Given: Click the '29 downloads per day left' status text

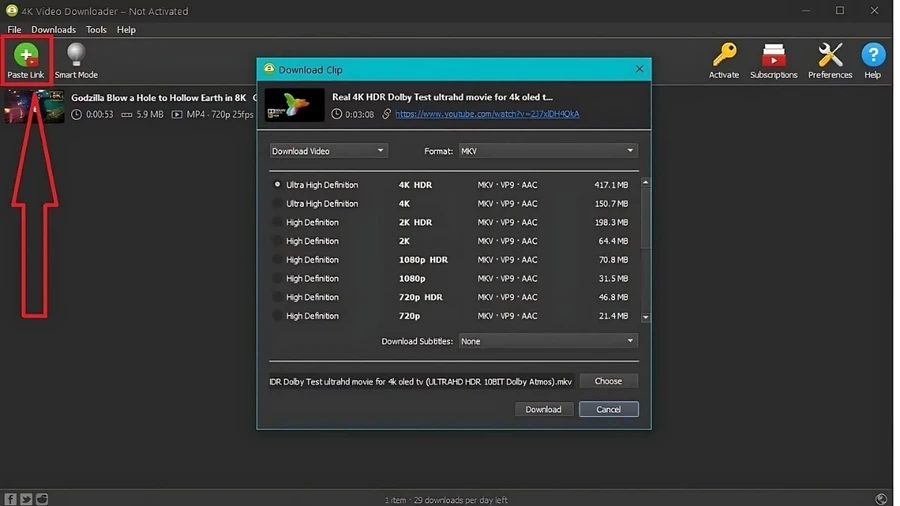Looking at the screenshot, I should tap(461, 500).
